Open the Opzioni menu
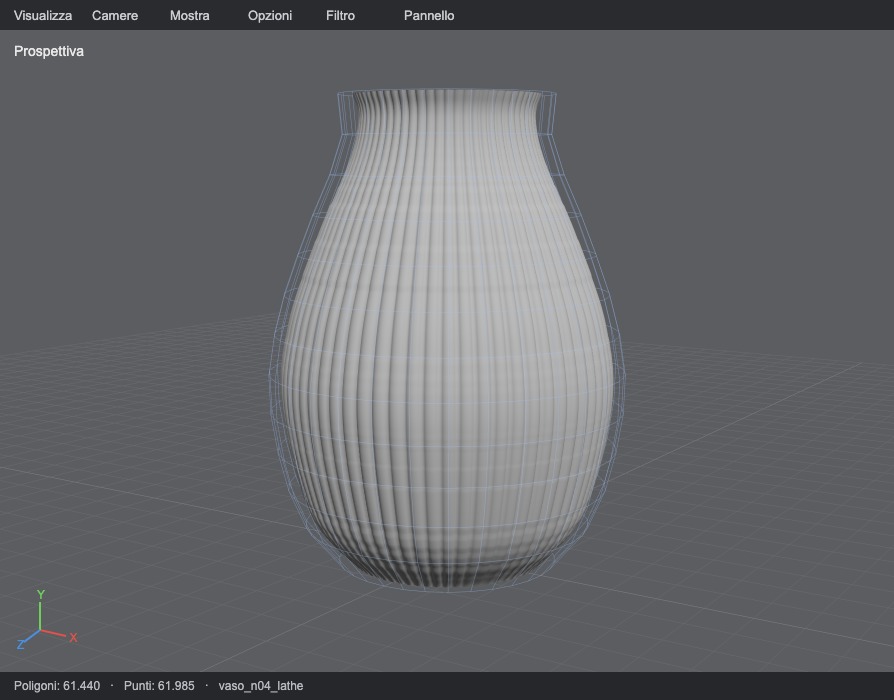894x700 pixels. 270,15
